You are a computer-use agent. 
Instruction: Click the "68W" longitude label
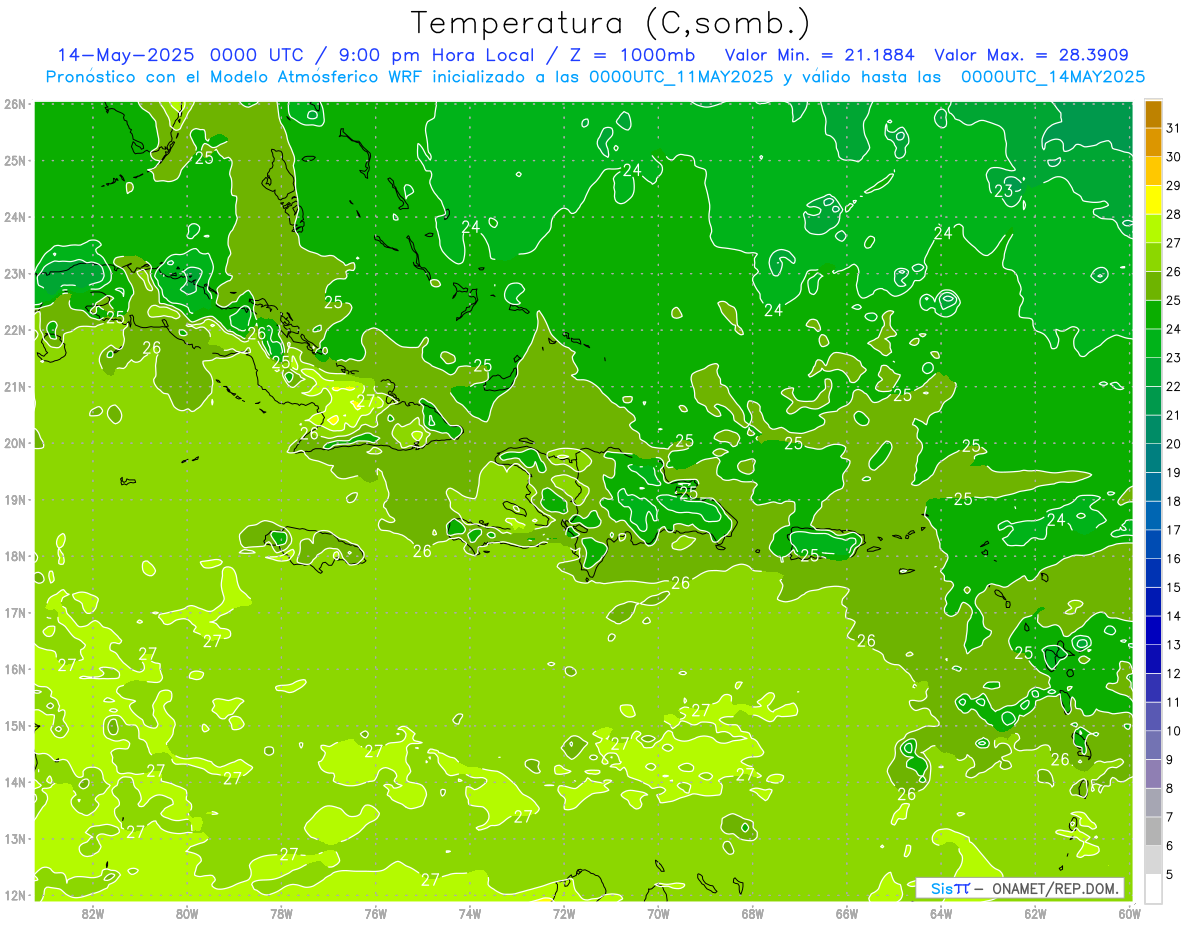pyautogui.click(x=753, y=913)
